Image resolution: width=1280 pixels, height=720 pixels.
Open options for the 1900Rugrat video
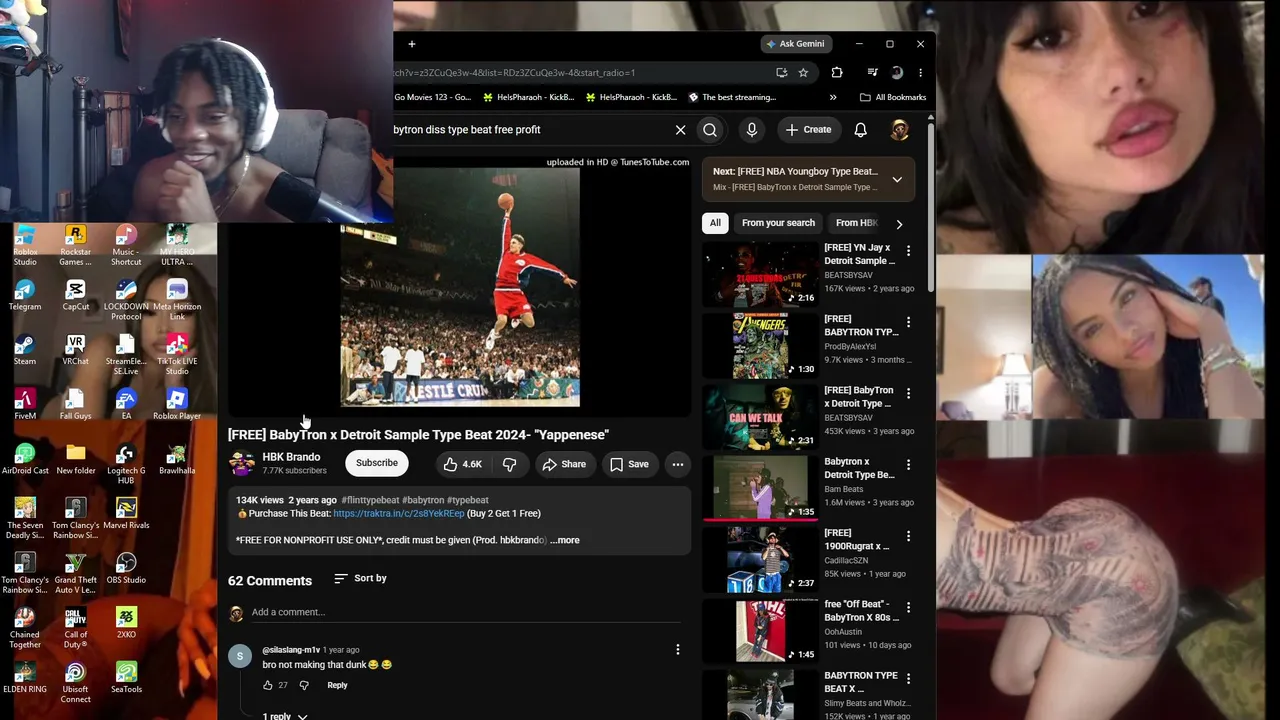(908, 536)
